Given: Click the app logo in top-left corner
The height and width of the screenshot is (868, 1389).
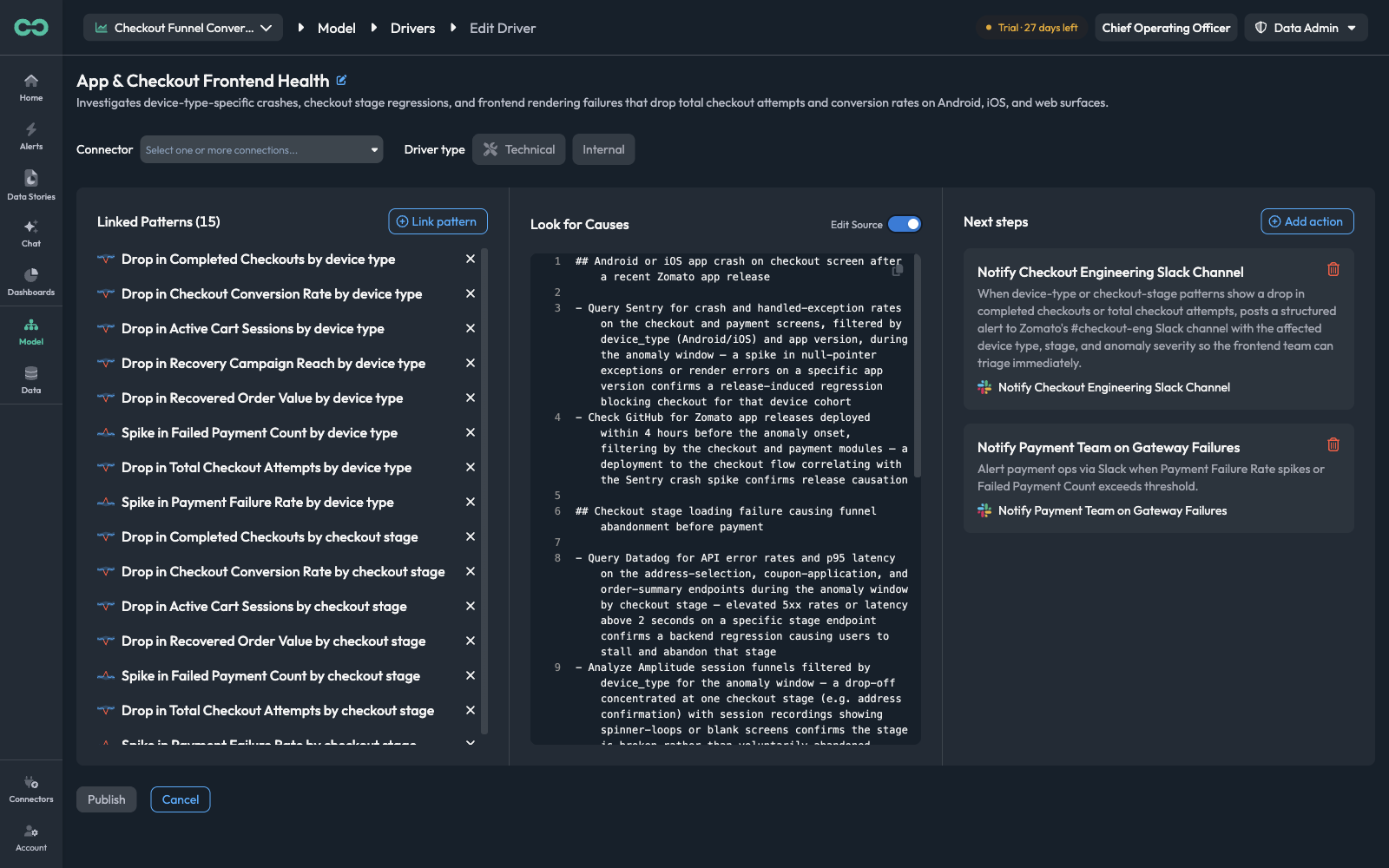Looking at the screenshot, I should [31, 28].
